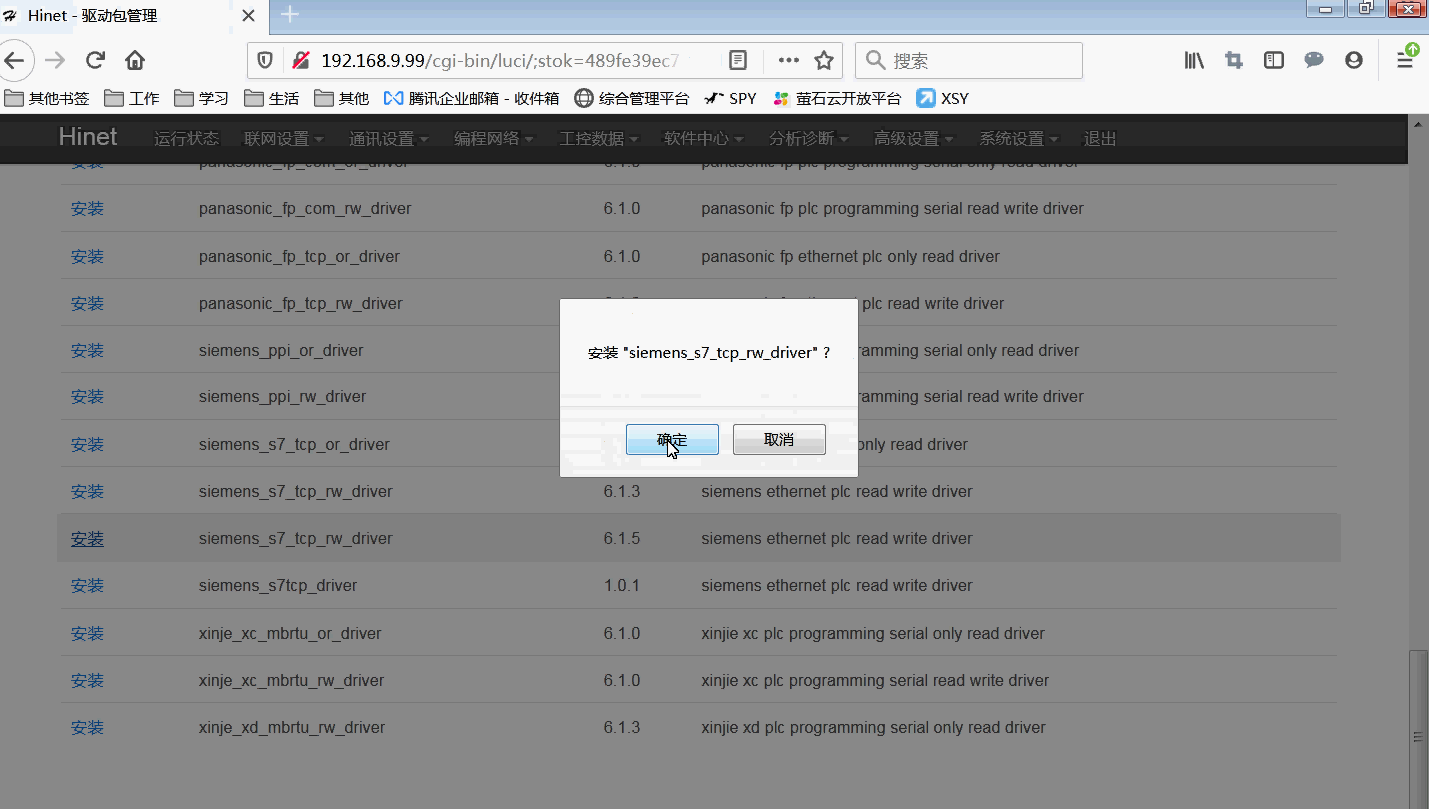Open the Firefox library icon
Viewport: 1429px width, 809px height.
(x=1194, y=61)
